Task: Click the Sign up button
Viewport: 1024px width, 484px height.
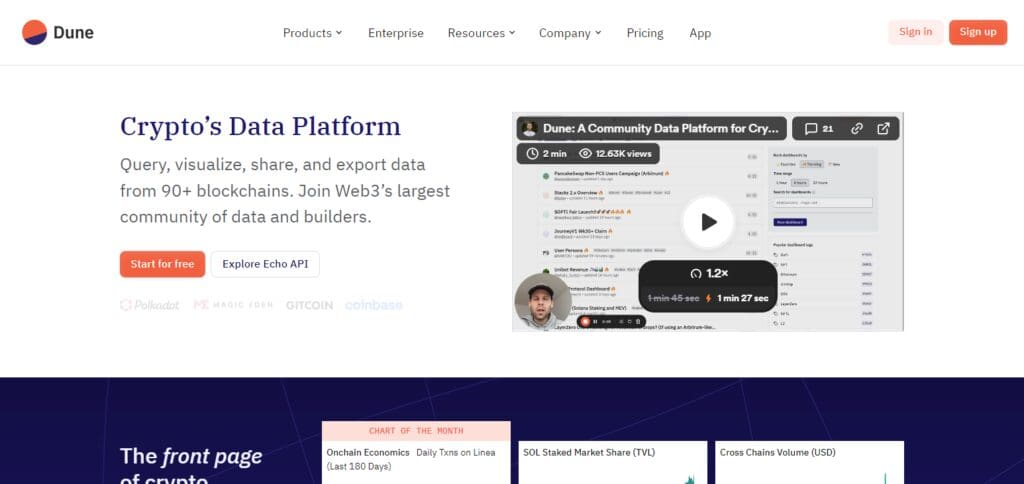Action: (978, 32)
